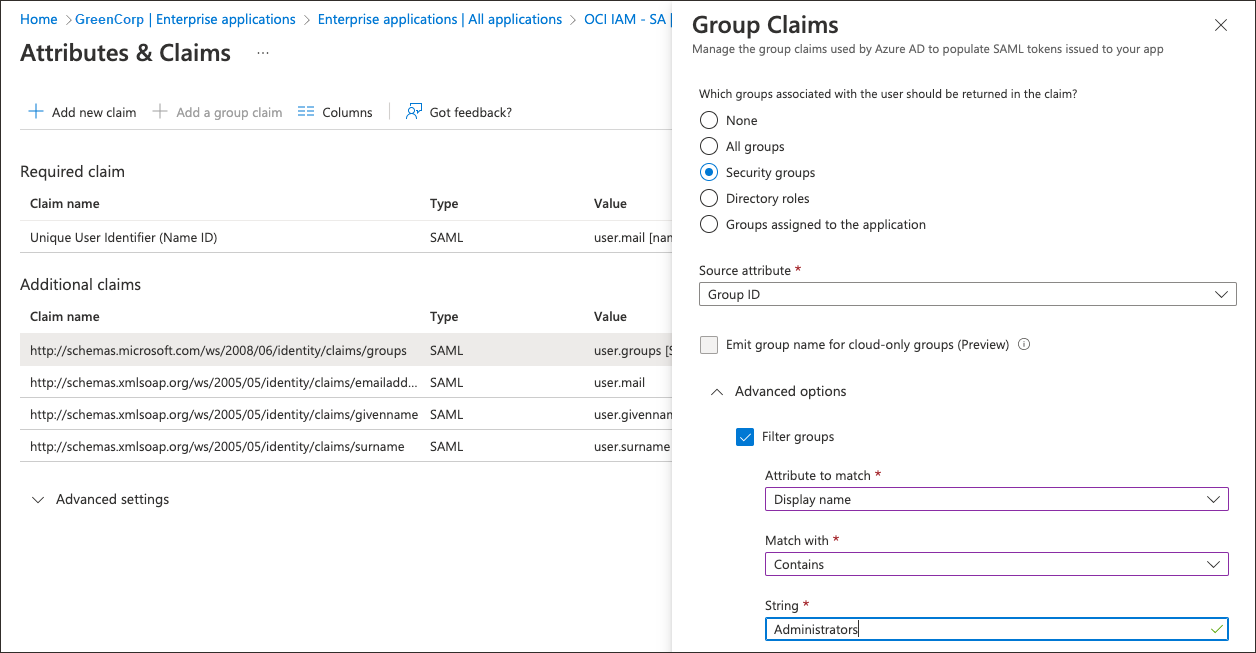Select the Directory roles radio option
This screenshot has width=1256, height=653.
pyautogui.click(x=709, y=198)
